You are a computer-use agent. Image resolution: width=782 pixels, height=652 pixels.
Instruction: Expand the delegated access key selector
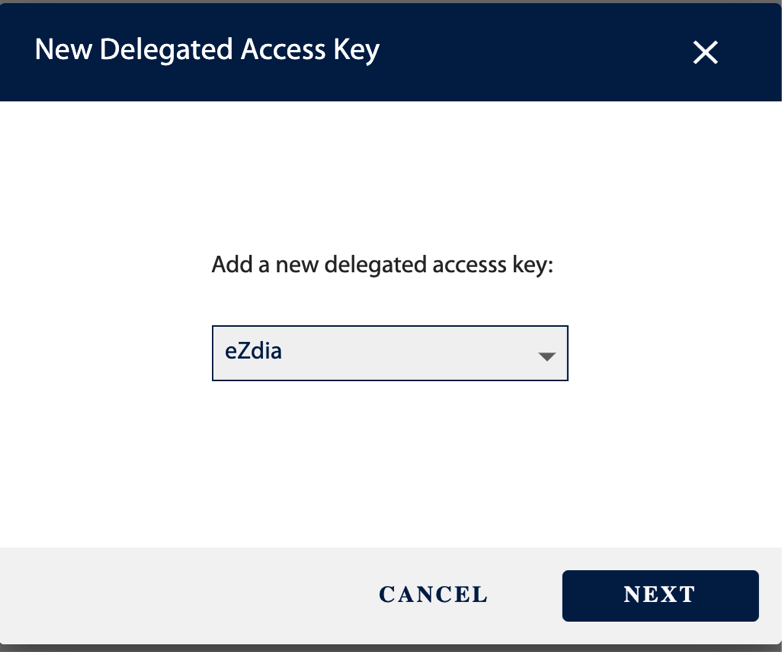390,353
